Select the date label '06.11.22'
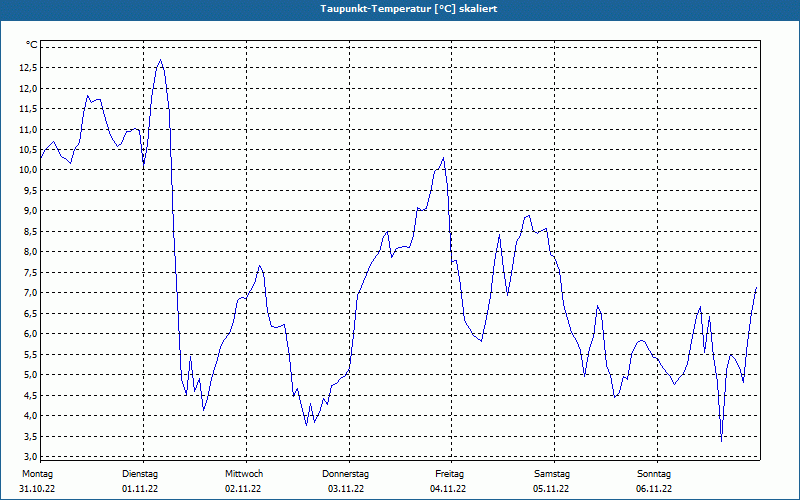The image size is (800, 500). tap(654, 489)
